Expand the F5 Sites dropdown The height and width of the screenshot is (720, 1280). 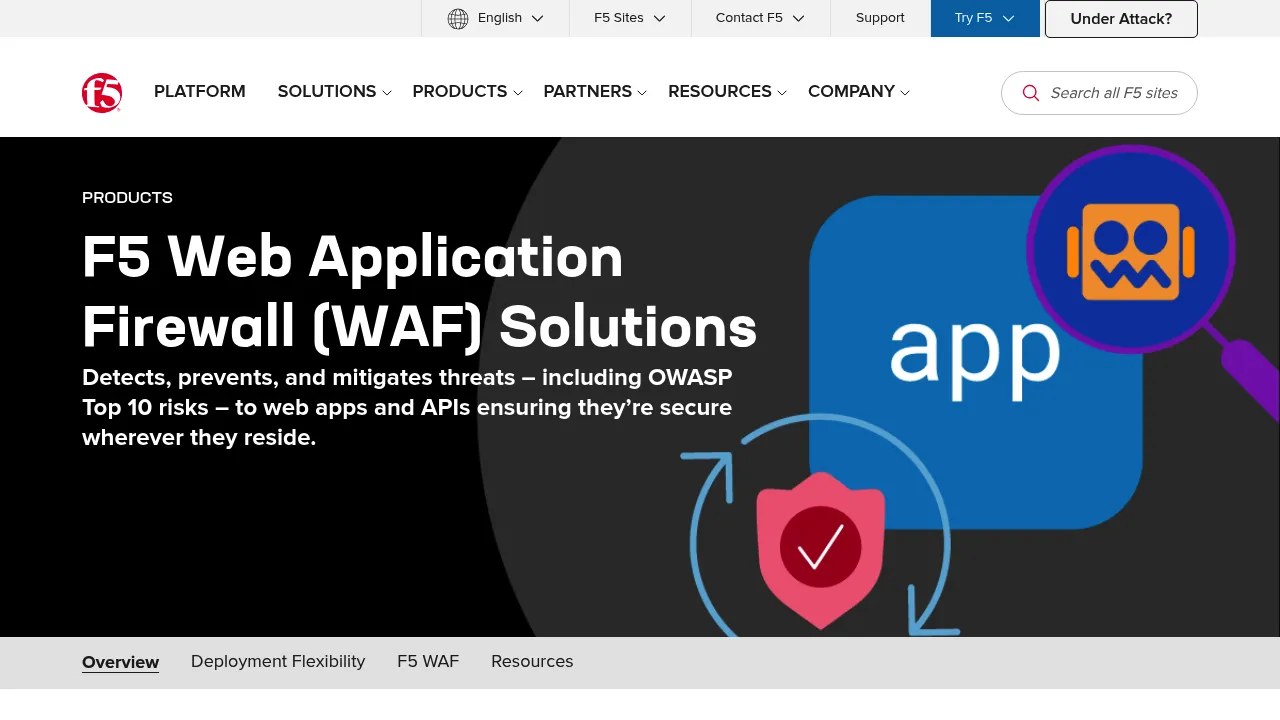click(630, 18)
